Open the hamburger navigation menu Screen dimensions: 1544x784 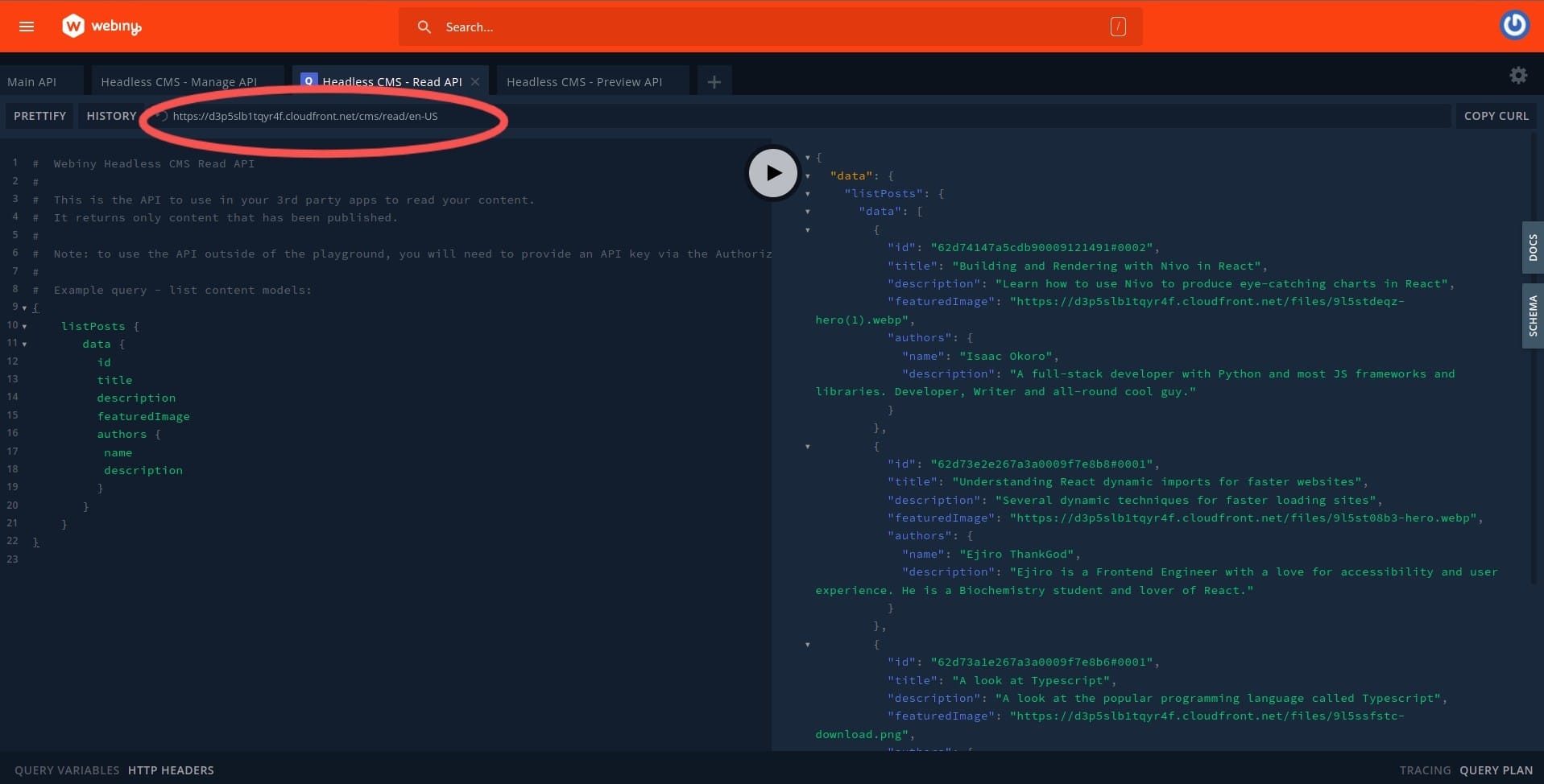27,26
